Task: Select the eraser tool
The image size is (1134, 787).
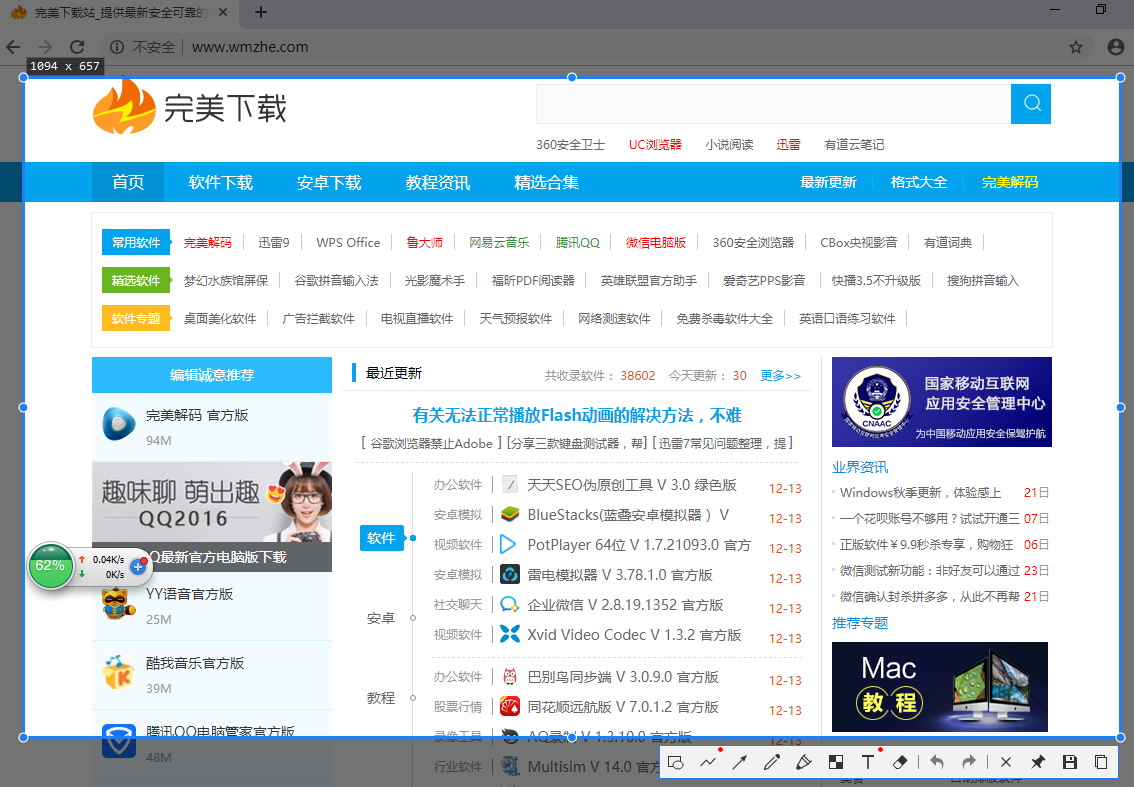Action: (899, 761)
